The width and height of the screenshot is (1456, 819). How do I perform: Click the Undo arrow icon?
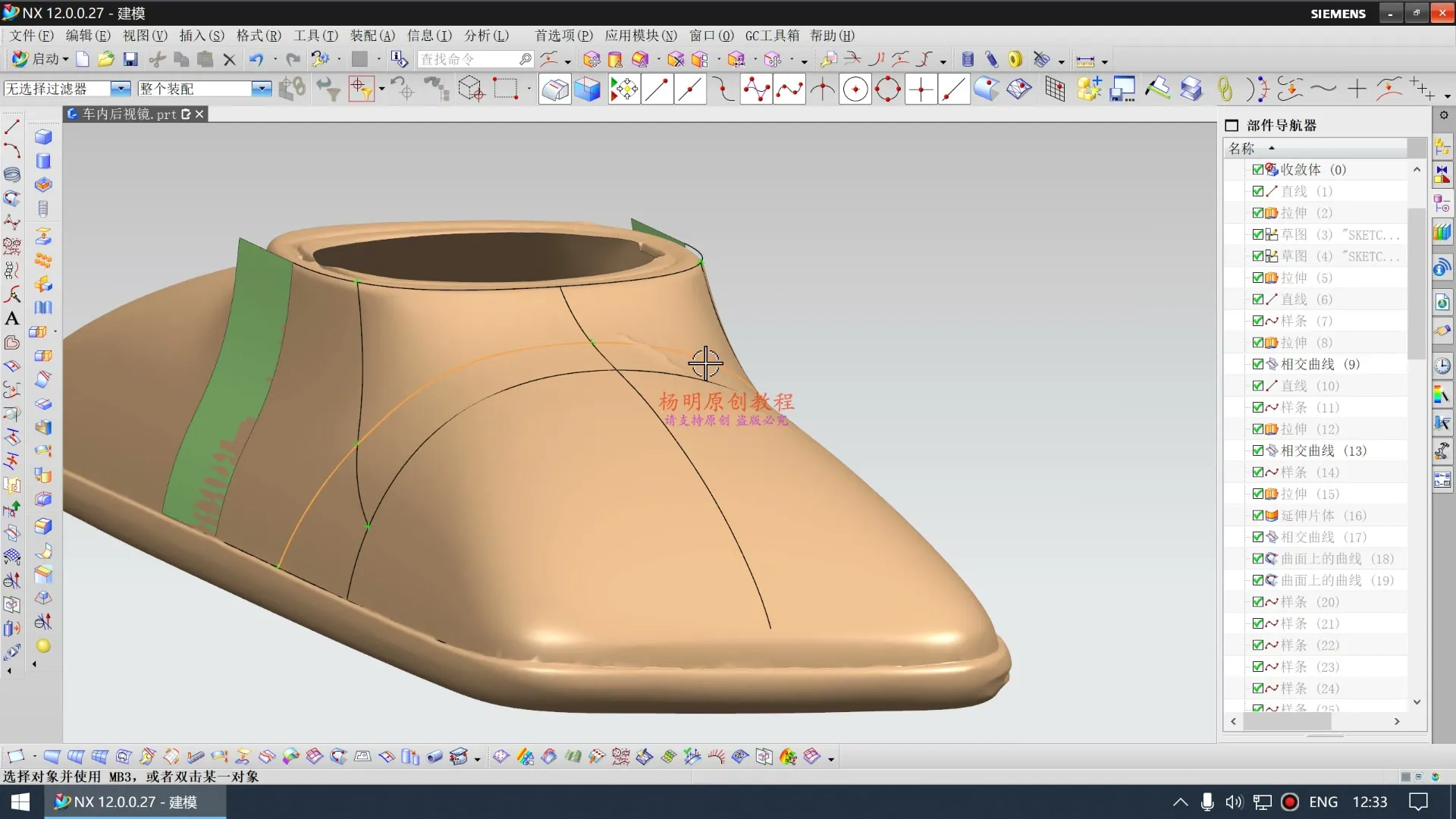256,60
